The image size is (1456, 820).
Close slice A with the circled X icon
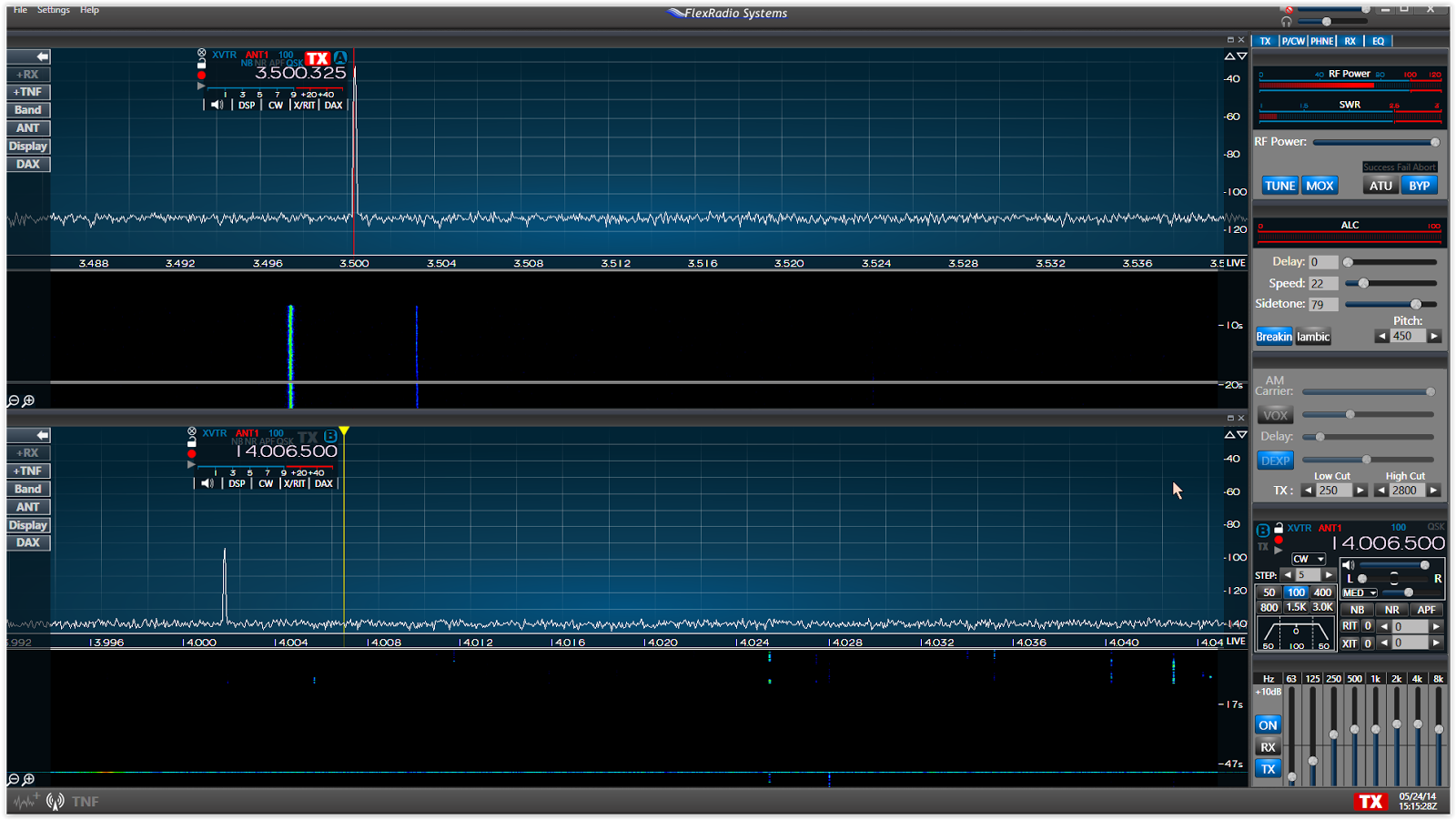(202, 53)
